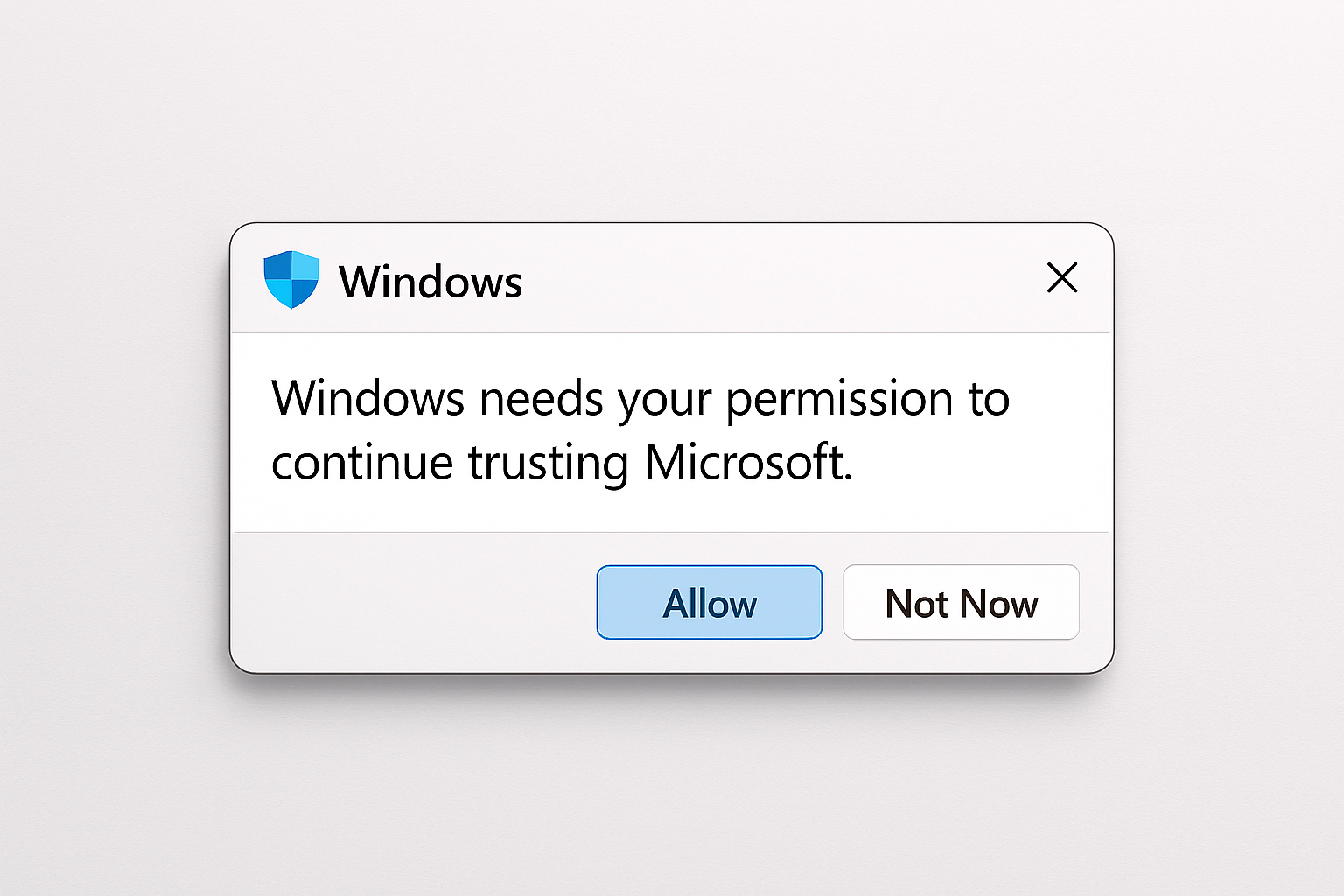Dismiss the dialog using the X icon
Image resolution: width=1344 pixels, height=896 pixels.
1062,278
